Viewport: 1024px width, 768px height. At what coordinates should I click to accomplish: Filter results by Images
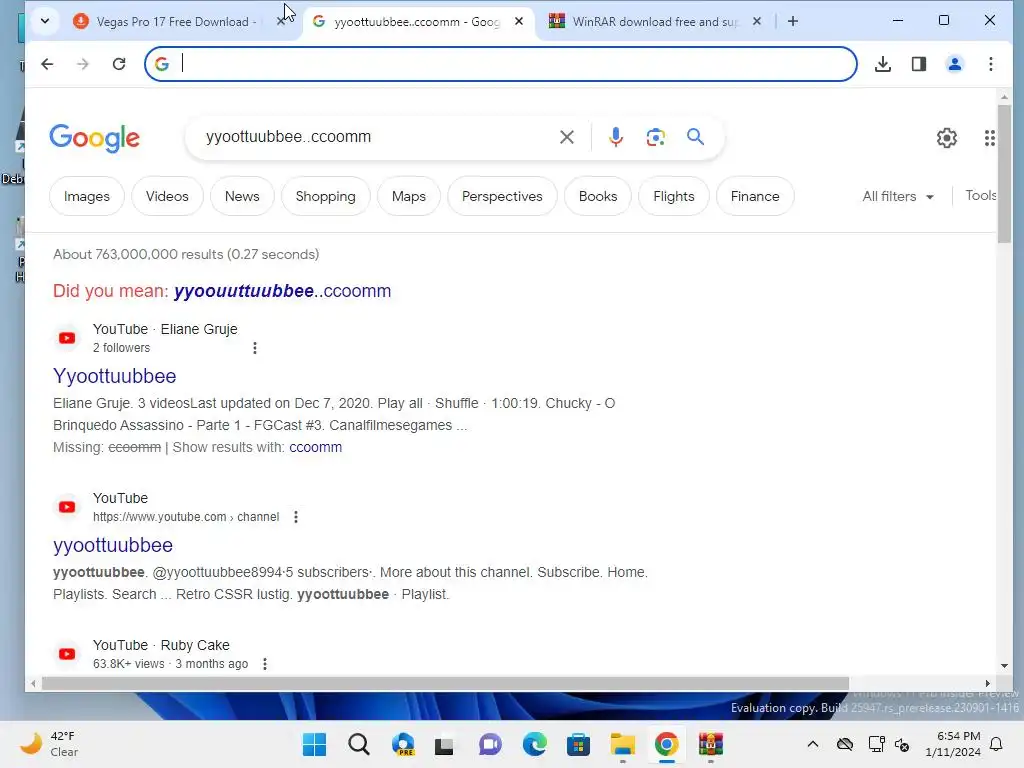click(87, 197)
